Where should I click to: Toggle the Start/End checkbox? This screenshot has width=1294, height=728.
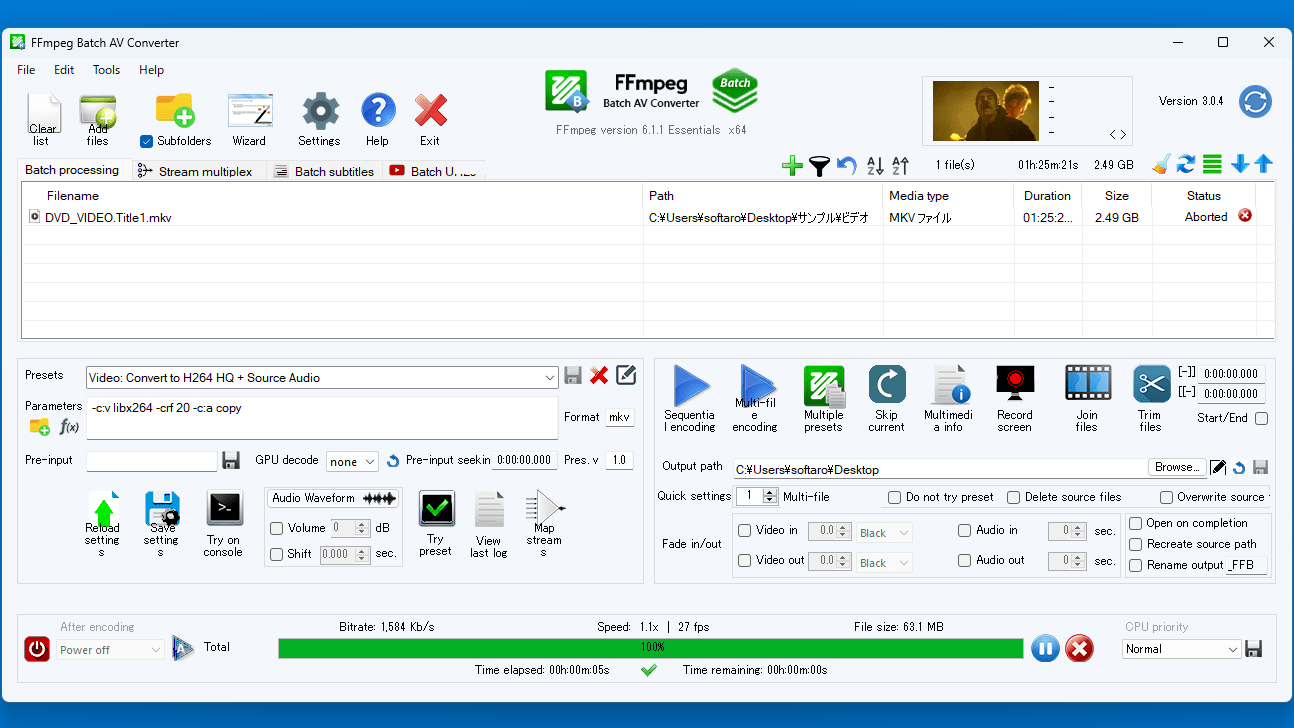pyautogui.click(x=1261, y=418)
